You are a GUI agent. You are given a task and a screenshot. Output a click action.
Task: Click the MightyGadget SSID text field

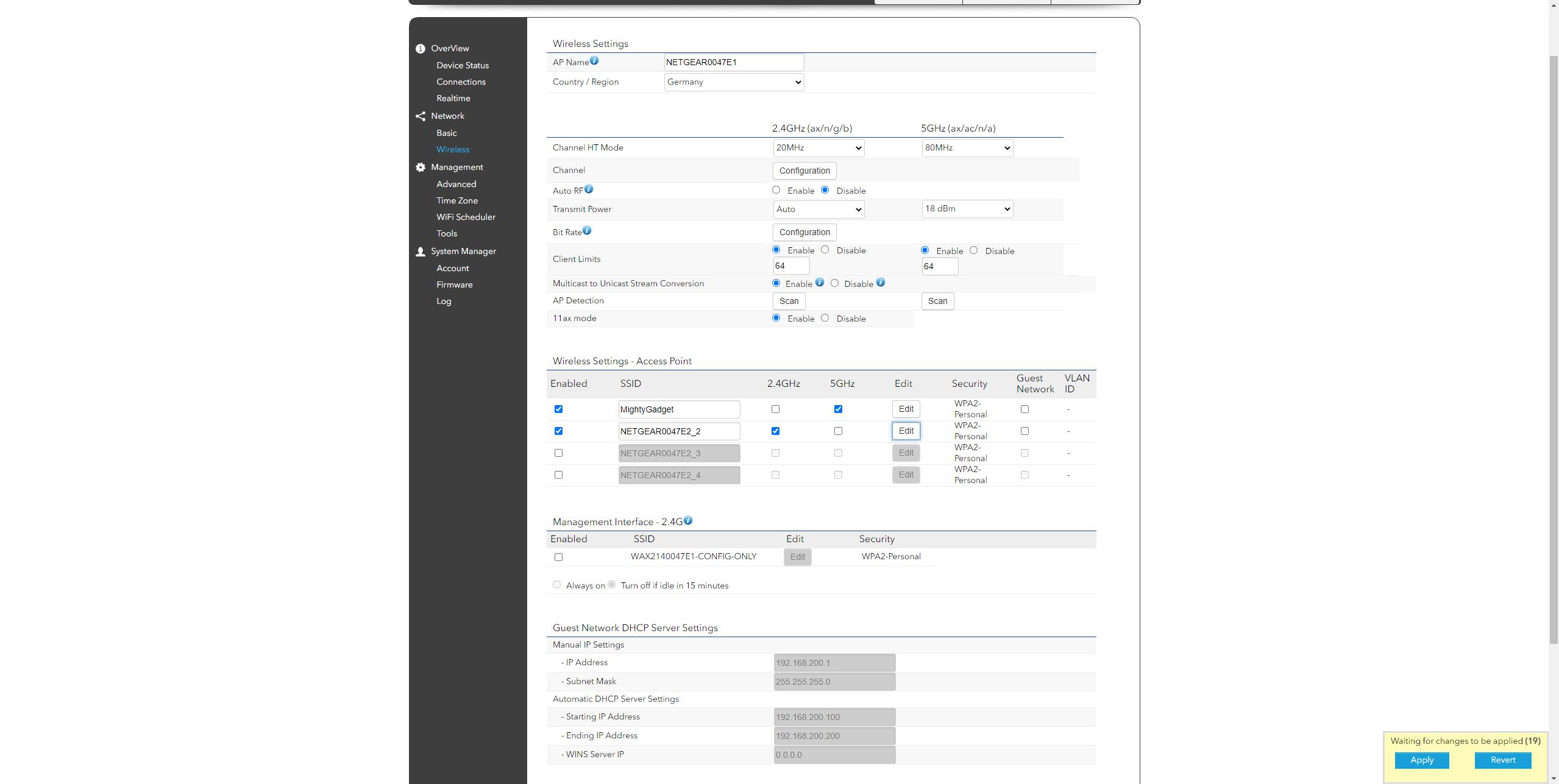(x=679, y=409)
